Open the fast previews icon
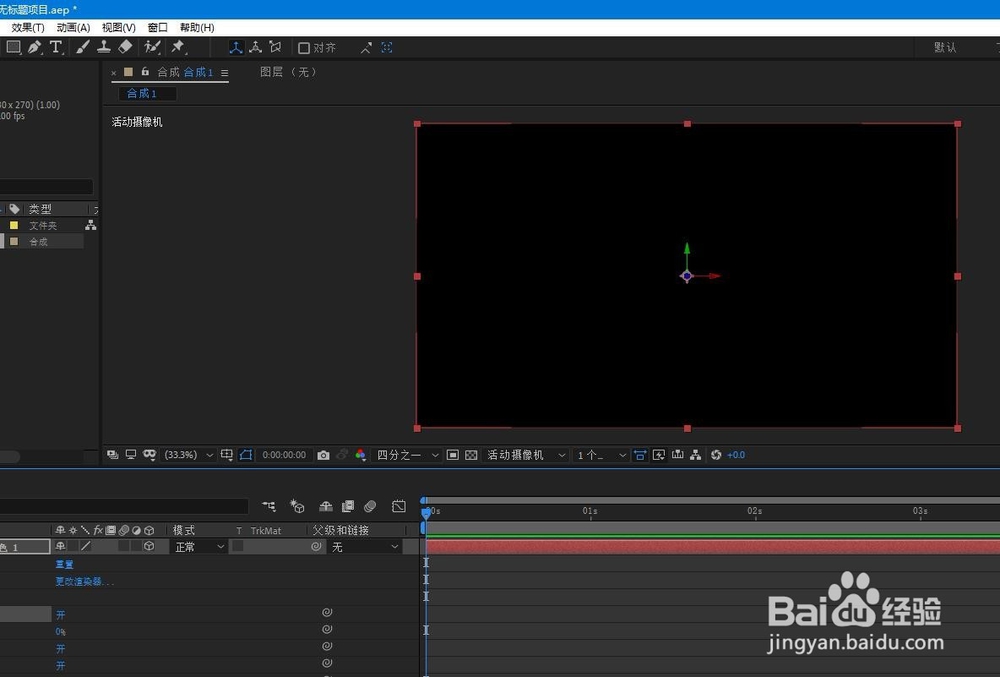The height and width of the screenshot is (677, 1000). 659,455
